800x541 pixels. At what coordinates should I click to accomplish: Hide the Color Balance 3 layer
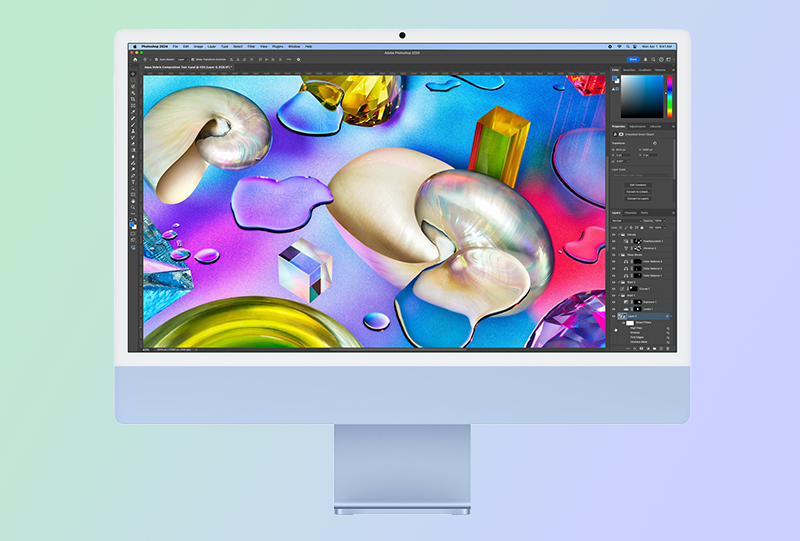(x=614, y=261)
